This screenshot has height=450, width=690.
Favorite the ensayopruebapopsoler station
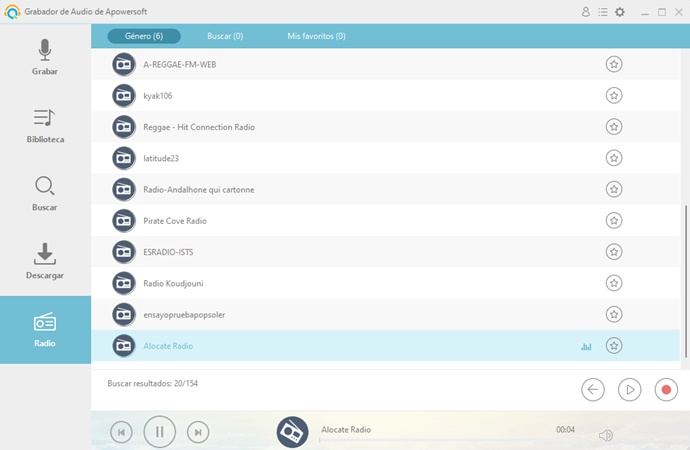click(614, 314)
